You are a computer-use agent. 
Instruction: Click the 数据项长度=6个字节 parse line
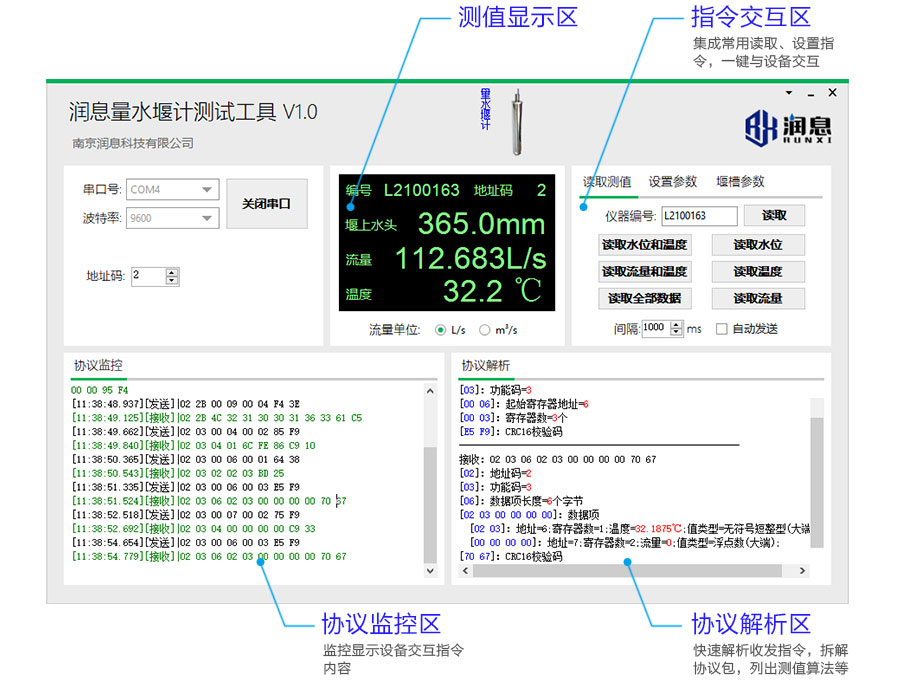pyautogui.click(x=522, y=501)
